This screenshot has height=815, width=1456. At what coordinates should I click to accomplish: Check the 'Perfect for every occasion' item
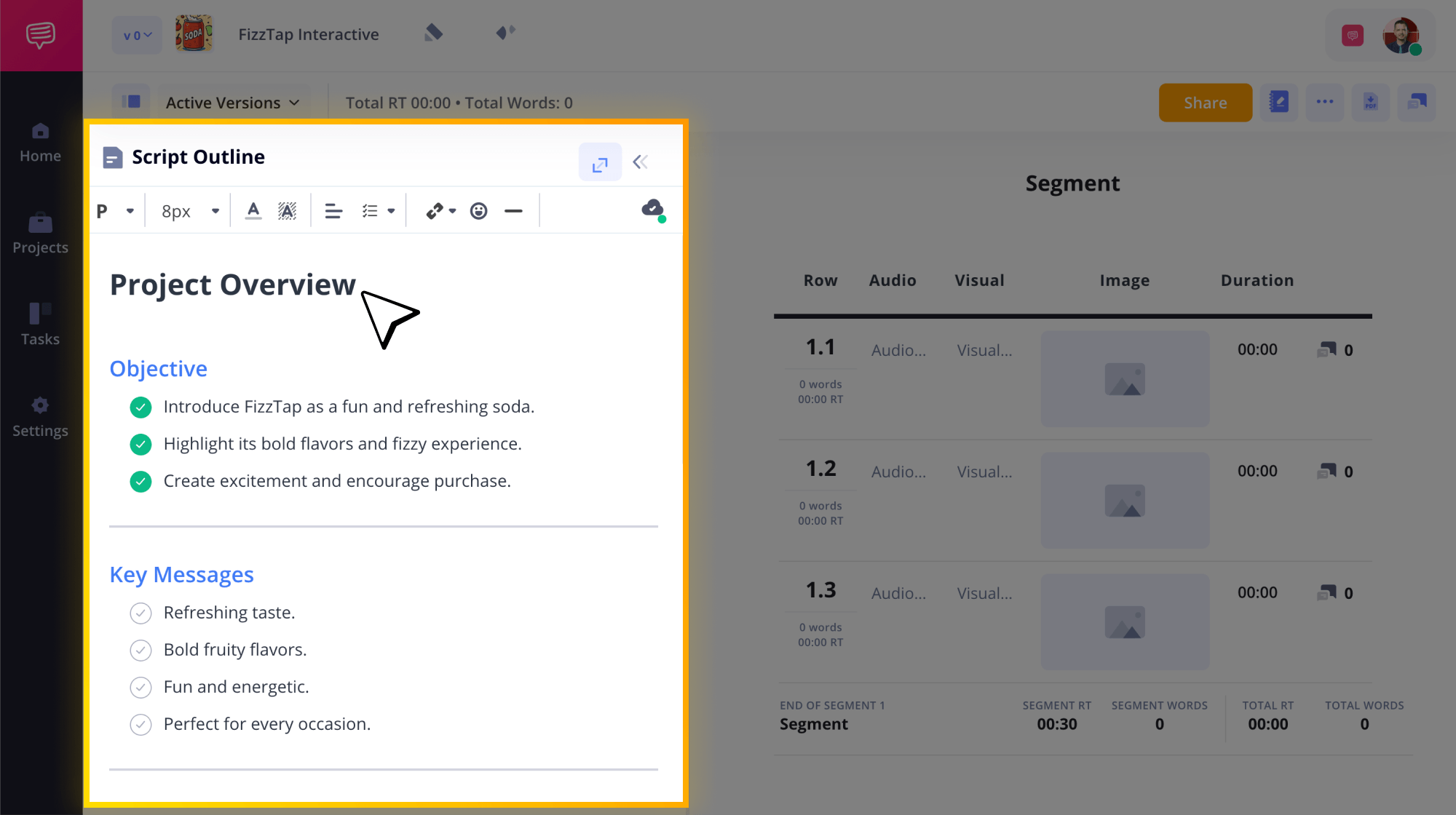click(x=141, y=724)
